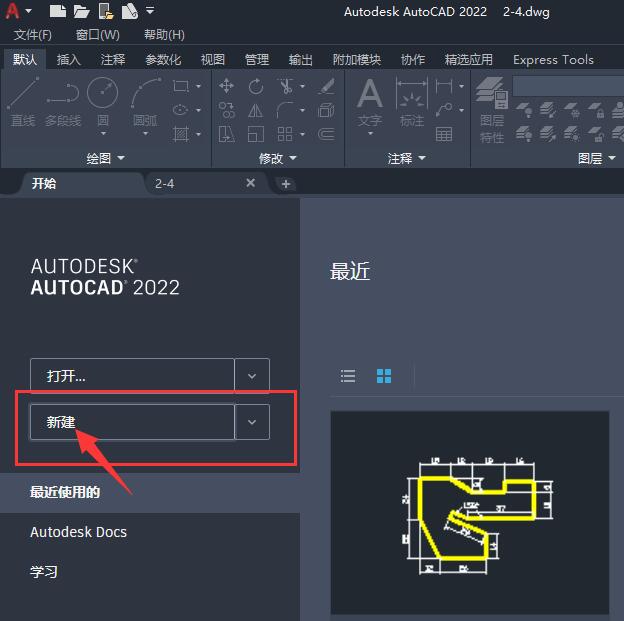Select the Mirror tool

coord(255,110)
